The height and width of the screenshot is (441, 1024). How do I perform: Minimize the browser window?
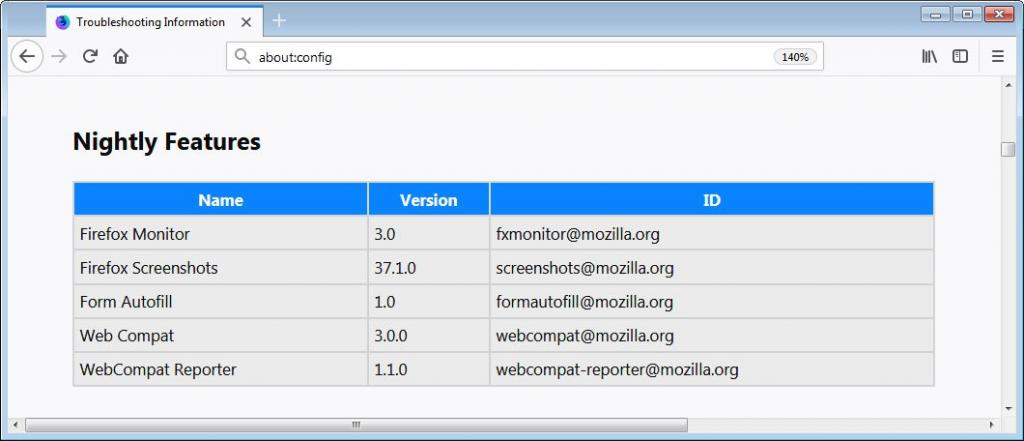coord(936,14)
